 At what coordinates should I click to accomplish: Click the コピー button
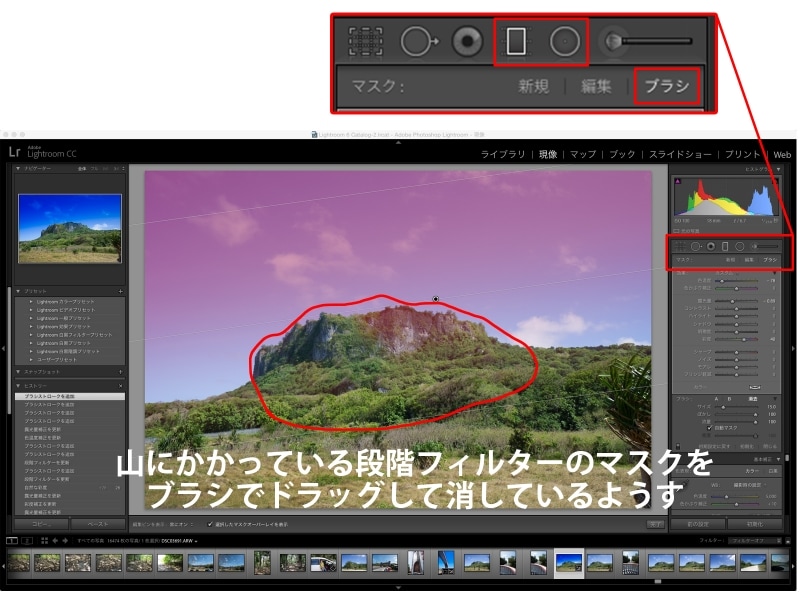40,523
